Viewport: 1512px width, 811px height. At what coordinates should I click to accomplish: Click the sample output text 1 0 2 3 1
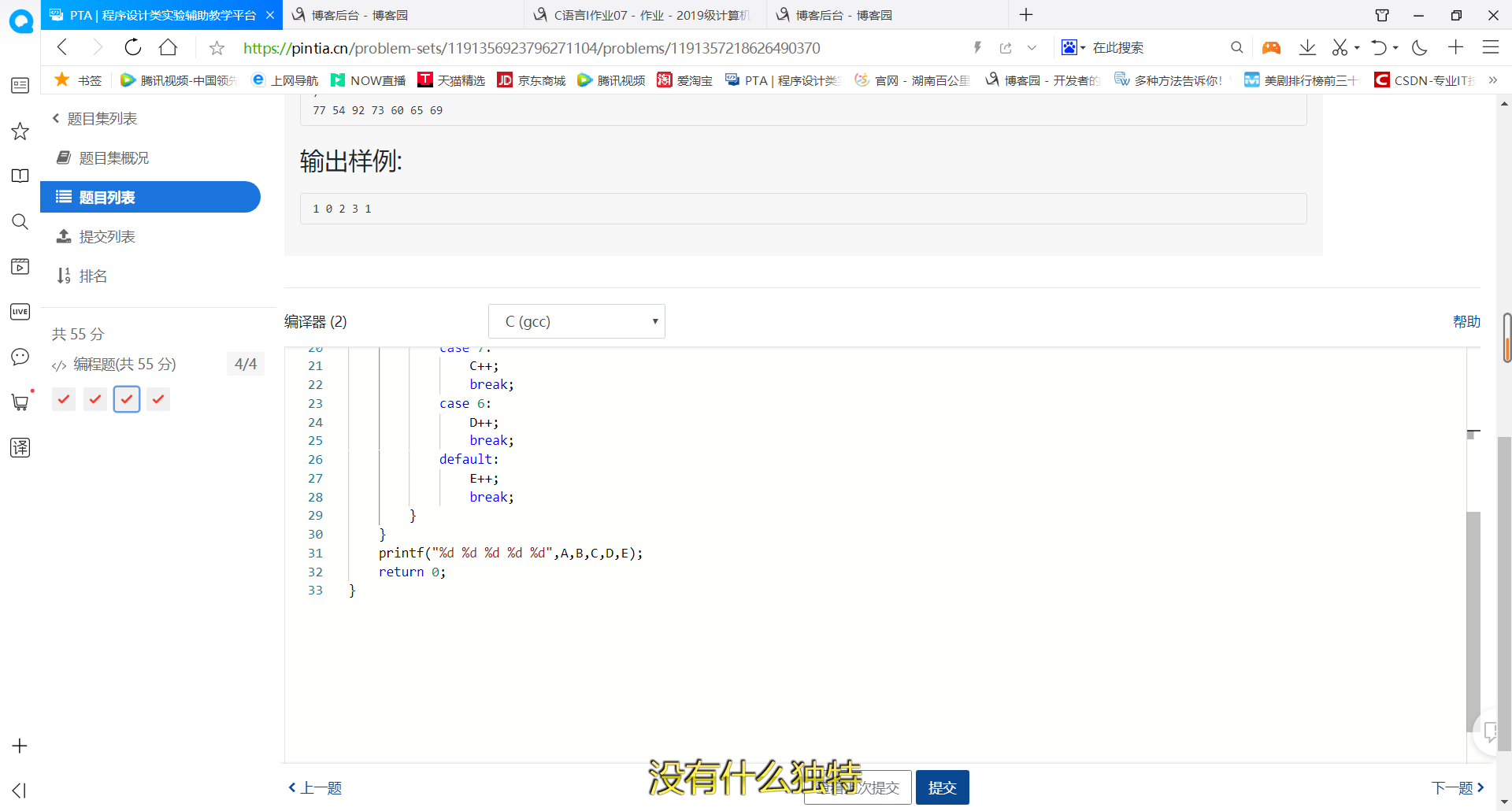(x=342, y=209)
